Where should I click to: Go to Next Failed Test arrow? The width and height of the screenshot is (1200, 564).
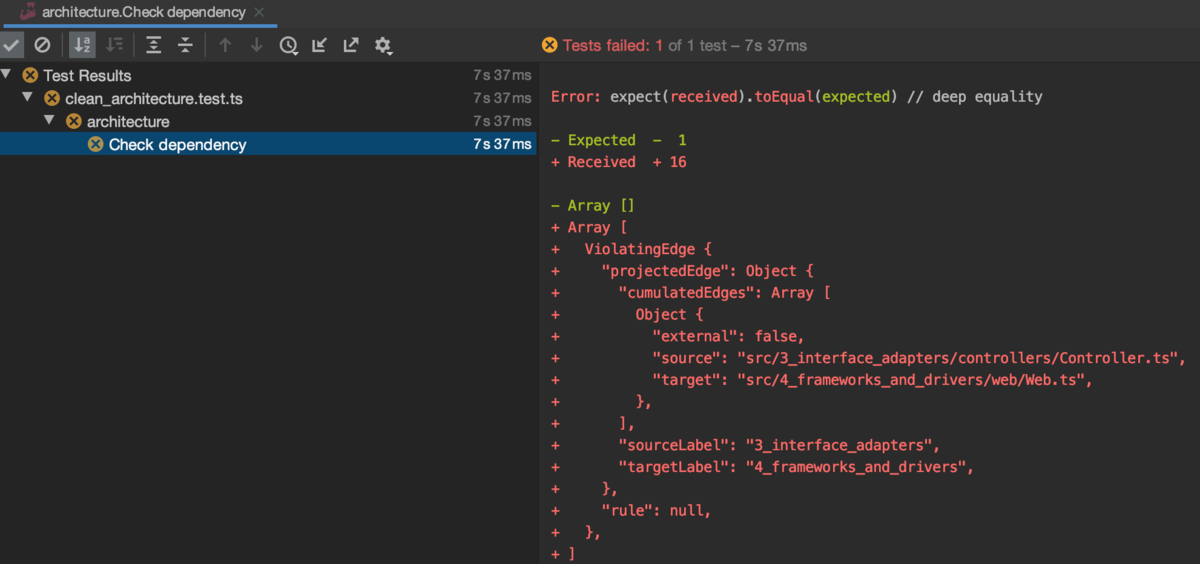coord(256,45)
